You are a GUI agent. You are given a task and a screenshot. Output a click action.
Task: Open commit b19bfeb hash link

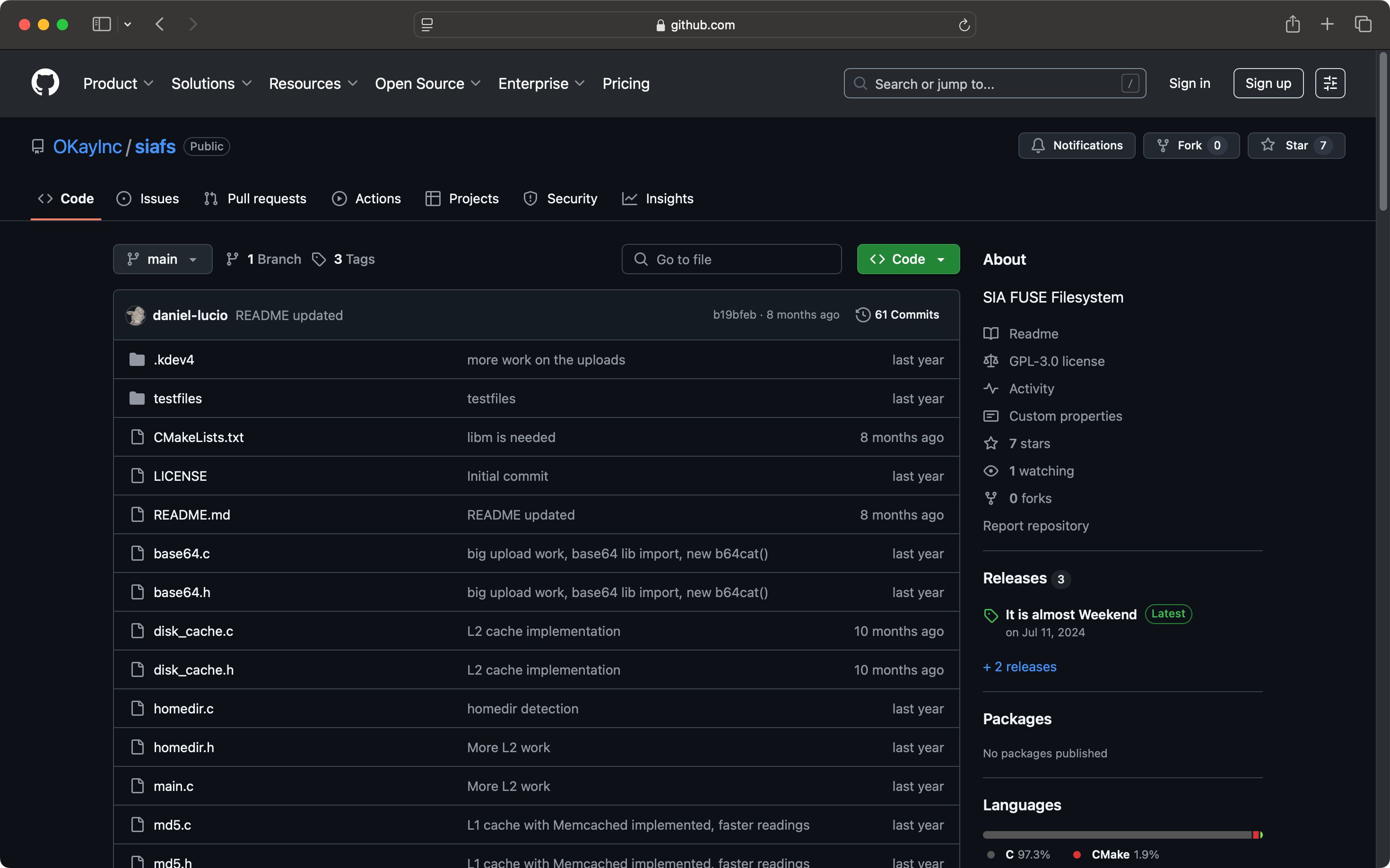click(x=734, y=314)
